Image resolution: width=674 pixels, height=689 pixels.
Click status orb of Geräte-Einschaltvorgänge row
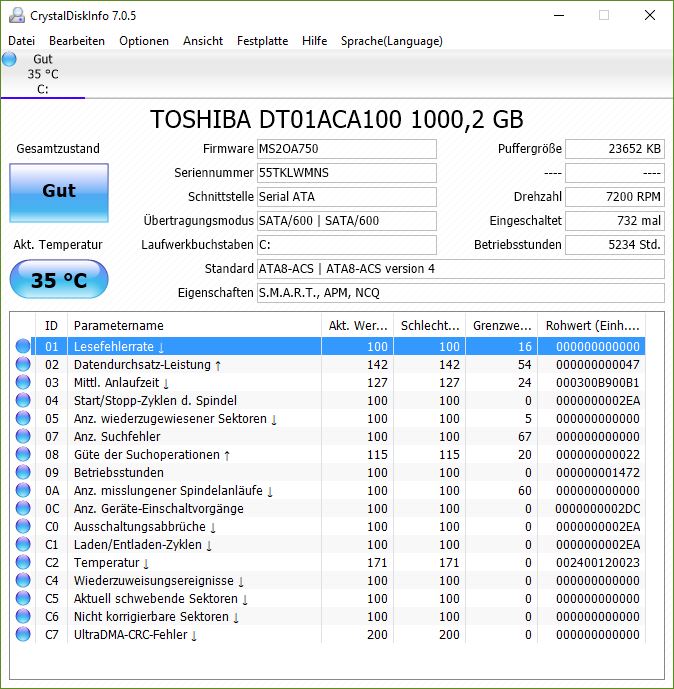(x=23, y=508)
